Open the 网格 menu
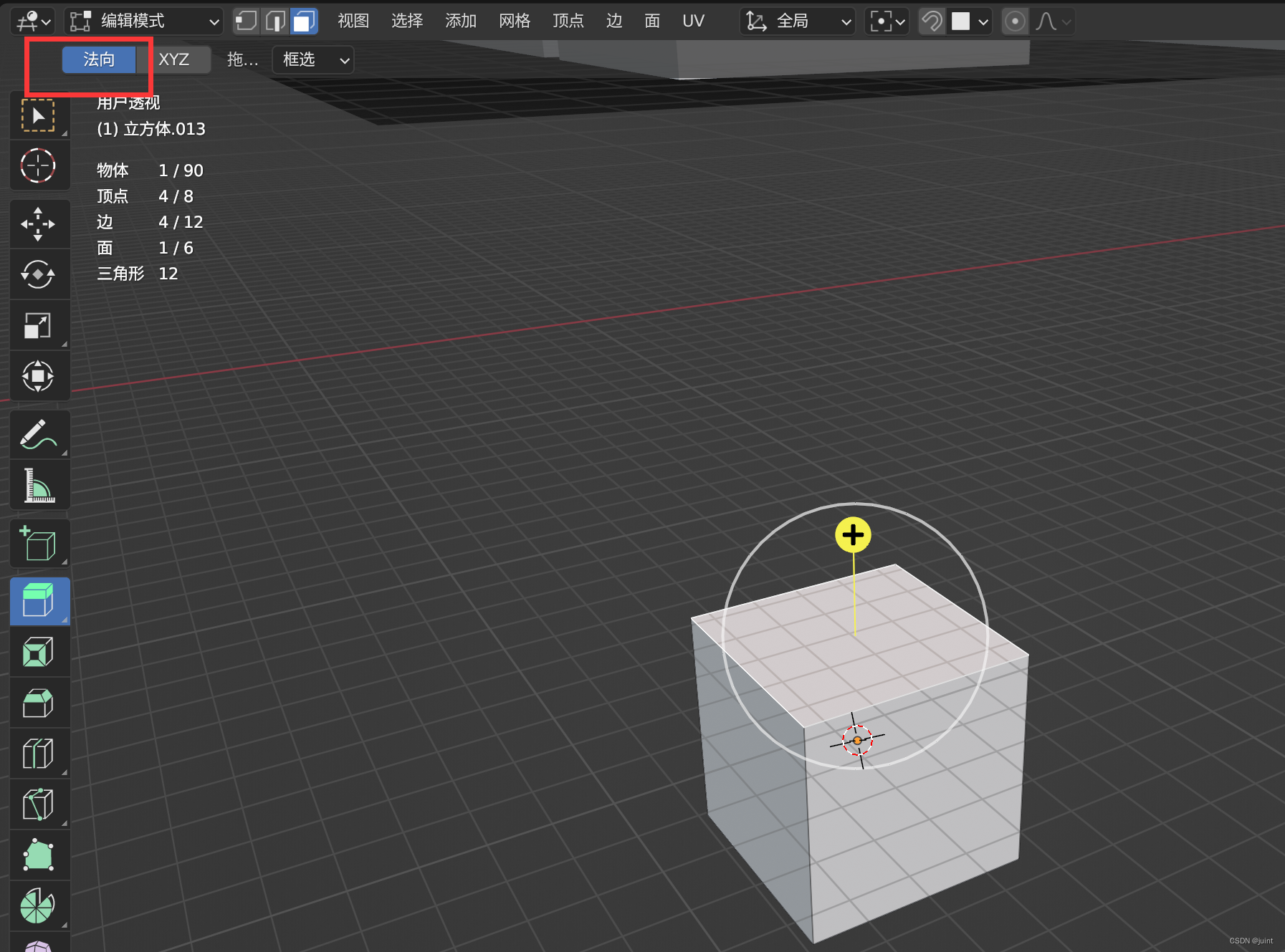The height and width of the screenshot is (952, 1285). [x=515, y=21]
